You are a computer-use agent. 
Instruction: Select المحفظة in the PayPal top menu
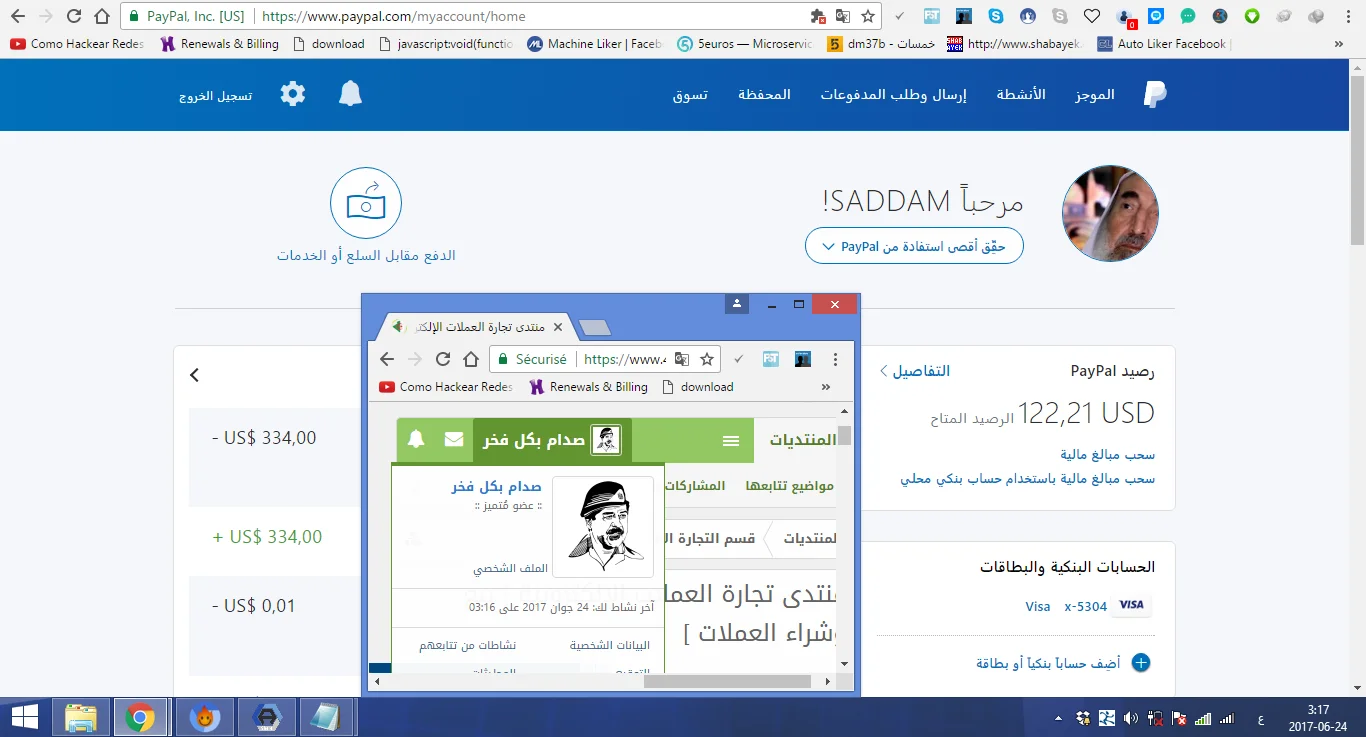[x=764, y=94]
